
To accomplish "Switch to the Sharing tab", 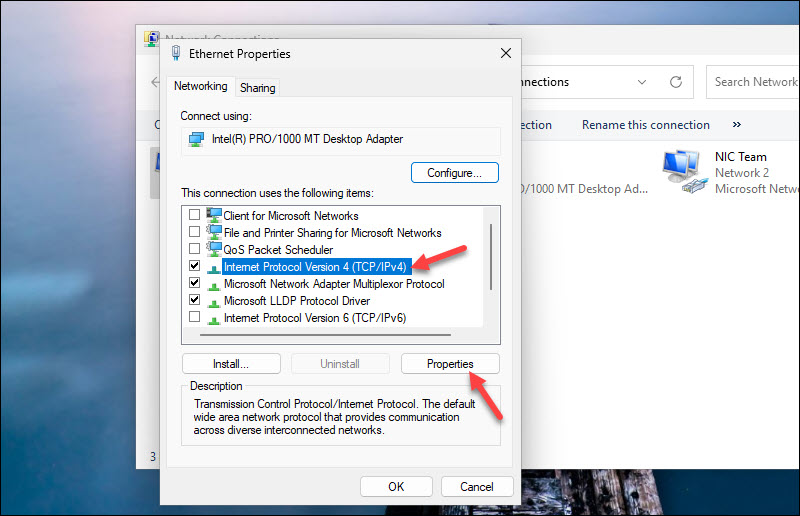I will click(x=258, y=88).
